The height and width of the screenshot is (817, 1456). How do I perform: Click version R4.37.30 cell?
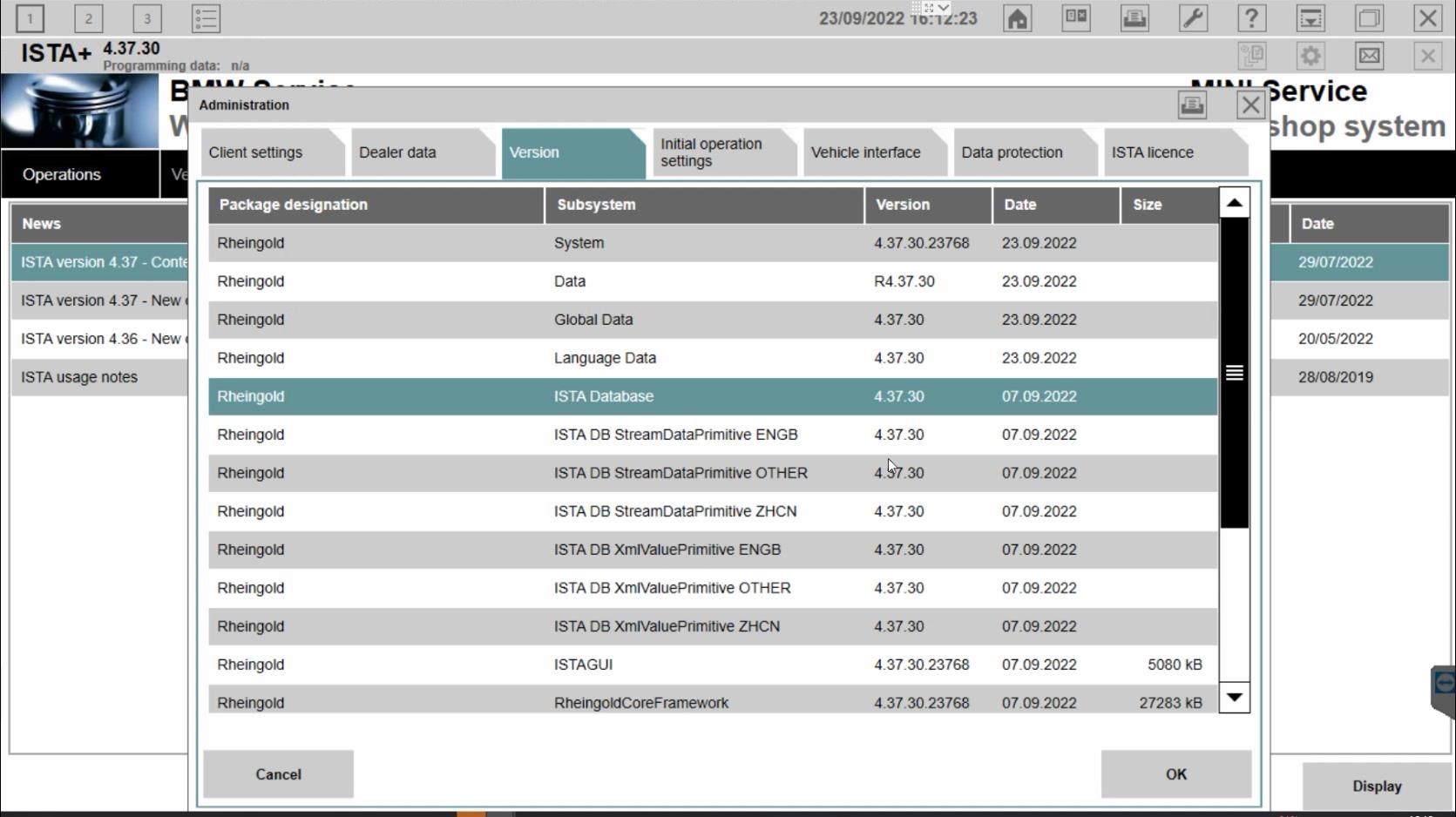904,281
